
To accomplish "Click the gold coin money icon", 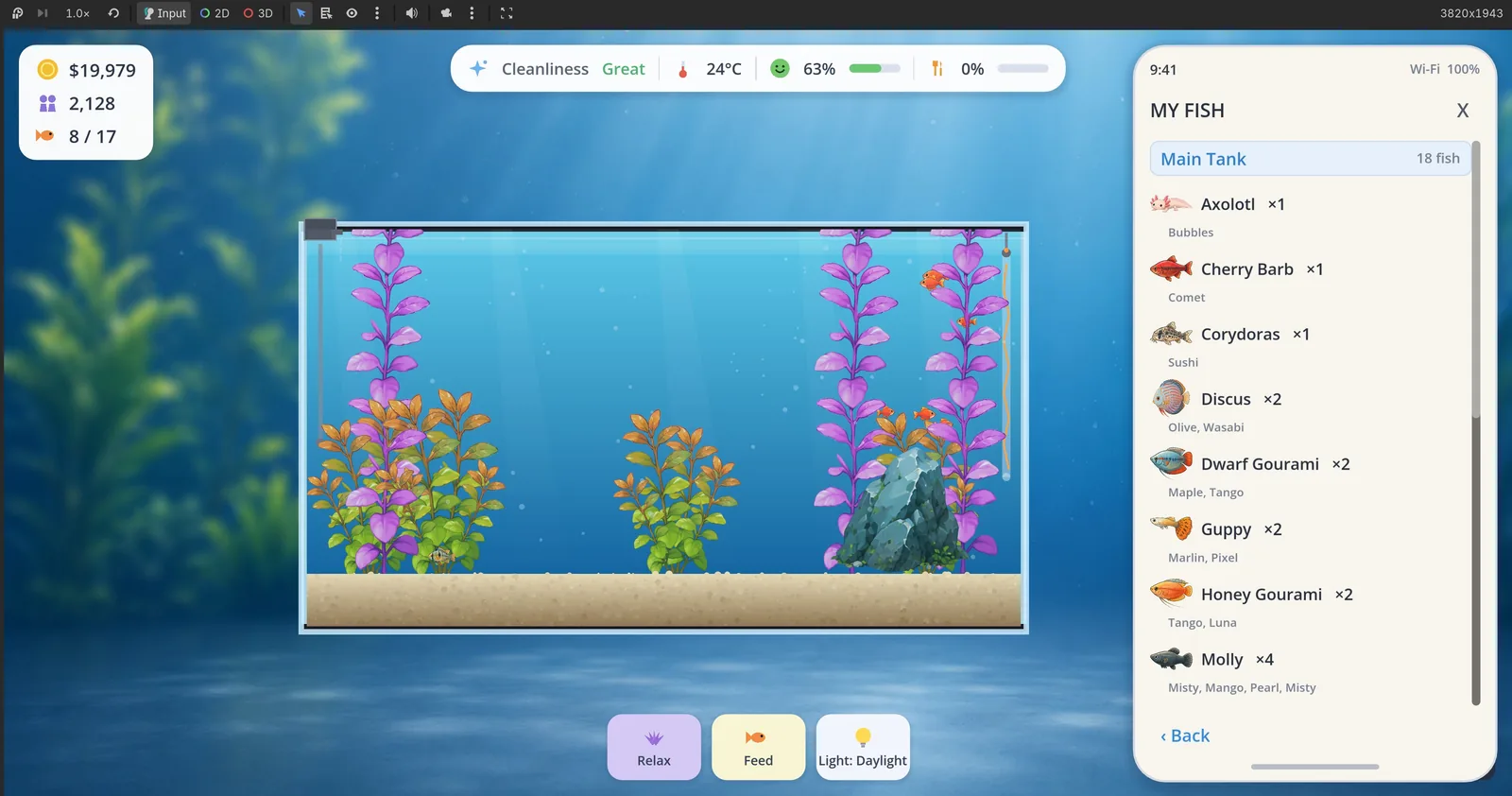I will click(47, 70).
